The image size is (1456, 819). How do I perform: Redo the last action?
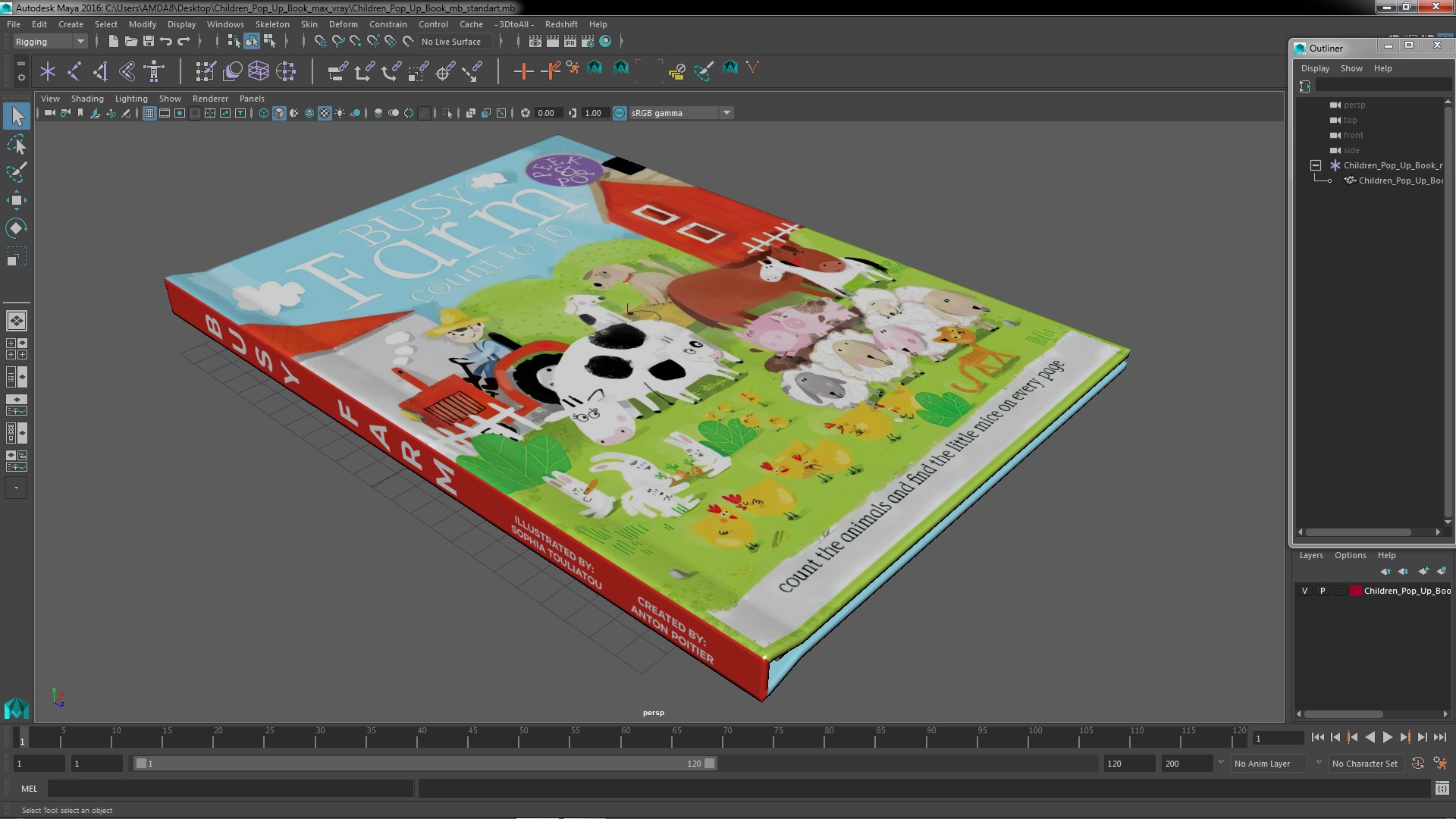[184, 41]
